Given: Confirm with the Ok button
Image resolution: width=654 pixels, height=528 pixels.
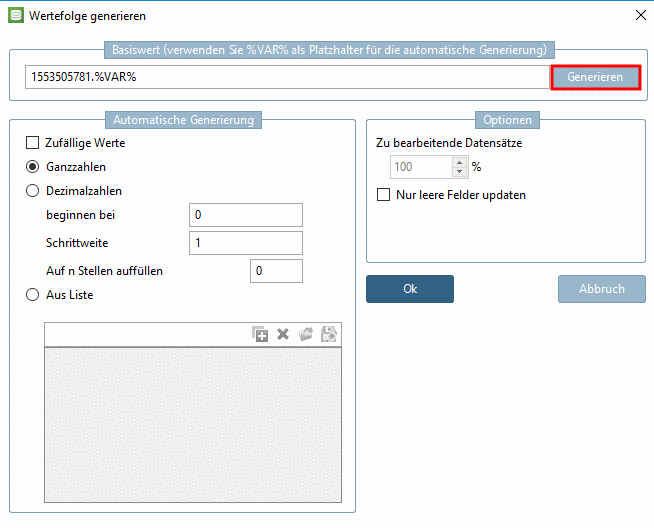Looking at the screenshot, I should (x=410, y=289).
